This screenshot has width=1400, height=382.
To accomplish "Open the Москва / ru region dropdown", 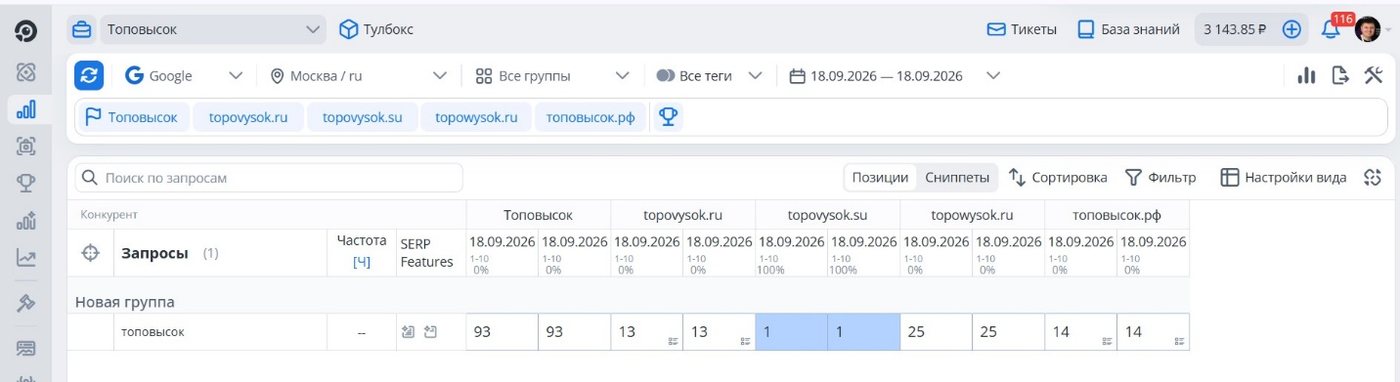I will (359, 75).
